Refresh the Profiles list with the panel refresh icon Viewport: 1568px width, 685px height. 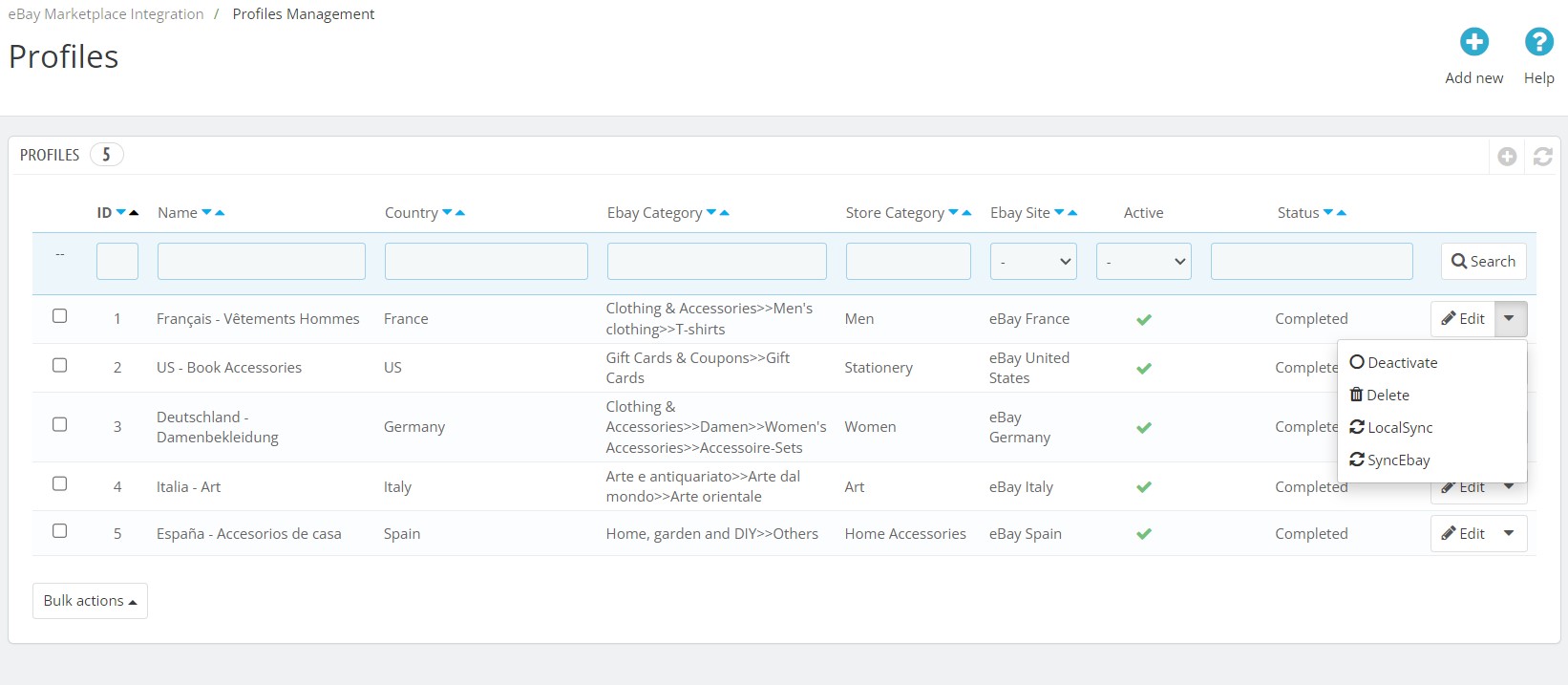[1542, 156]
